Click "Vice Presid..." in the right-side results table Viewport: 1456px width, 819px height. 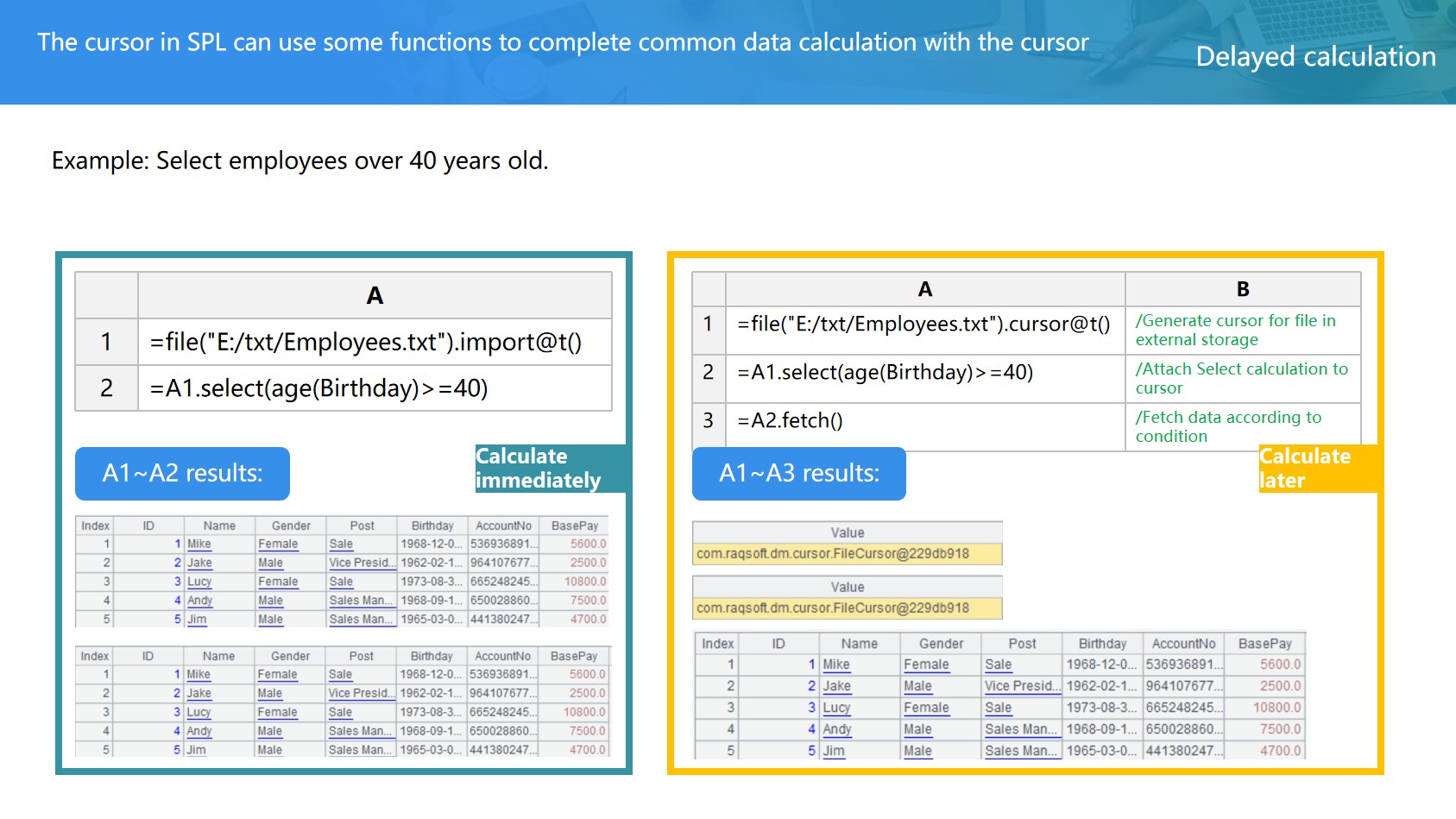[x=1022, y=686]
